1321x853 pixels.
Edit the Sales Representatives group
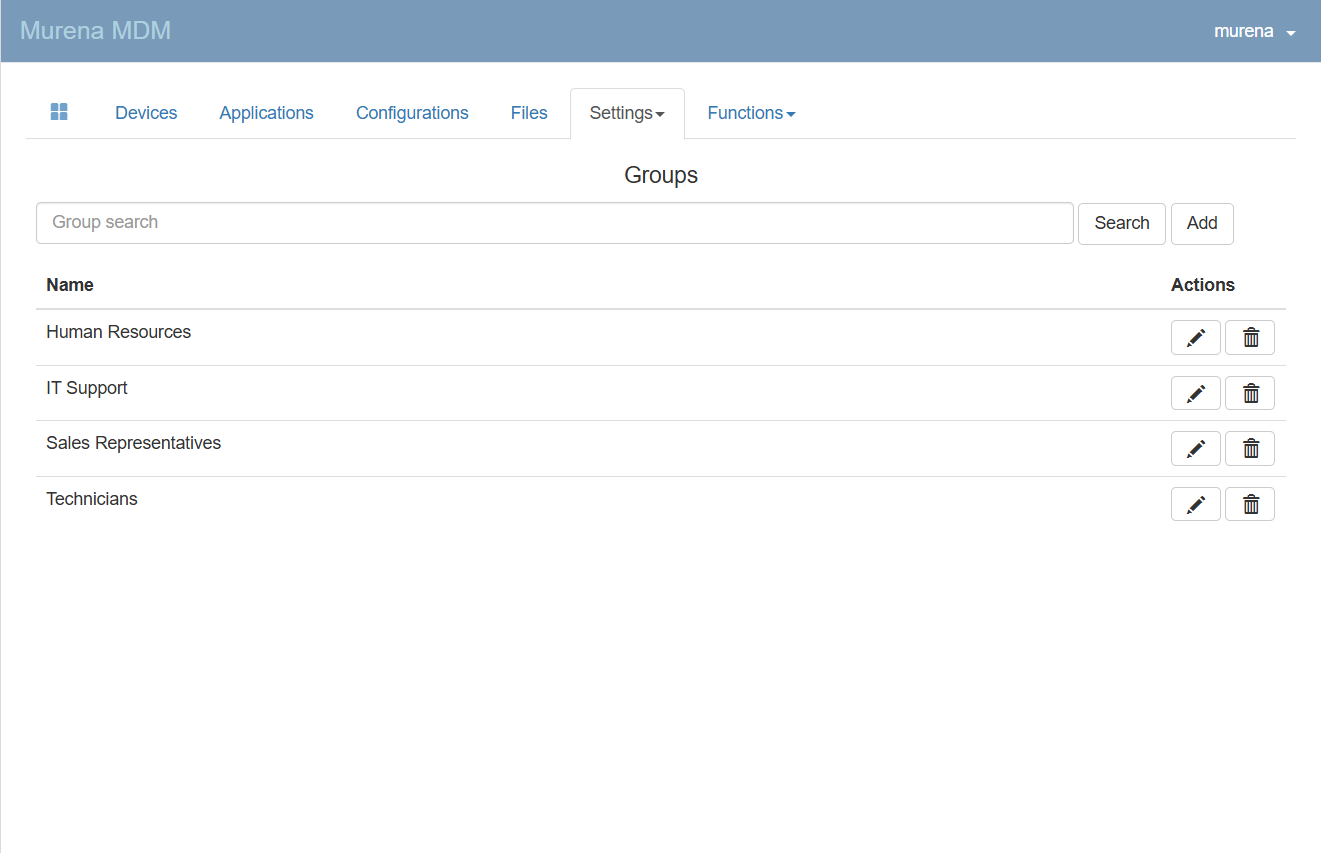(1195, 449)
